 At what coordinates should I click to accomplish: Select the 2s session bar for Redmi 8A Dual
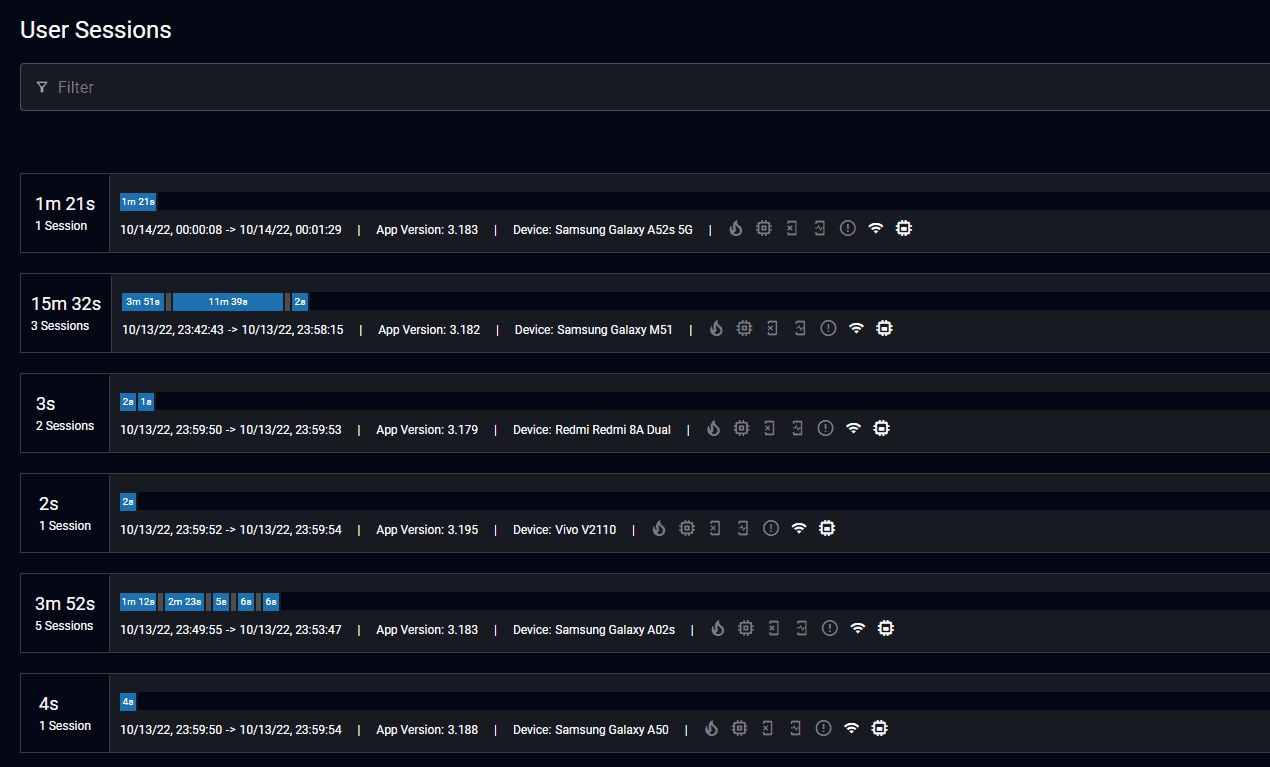[x=128, y=402]
